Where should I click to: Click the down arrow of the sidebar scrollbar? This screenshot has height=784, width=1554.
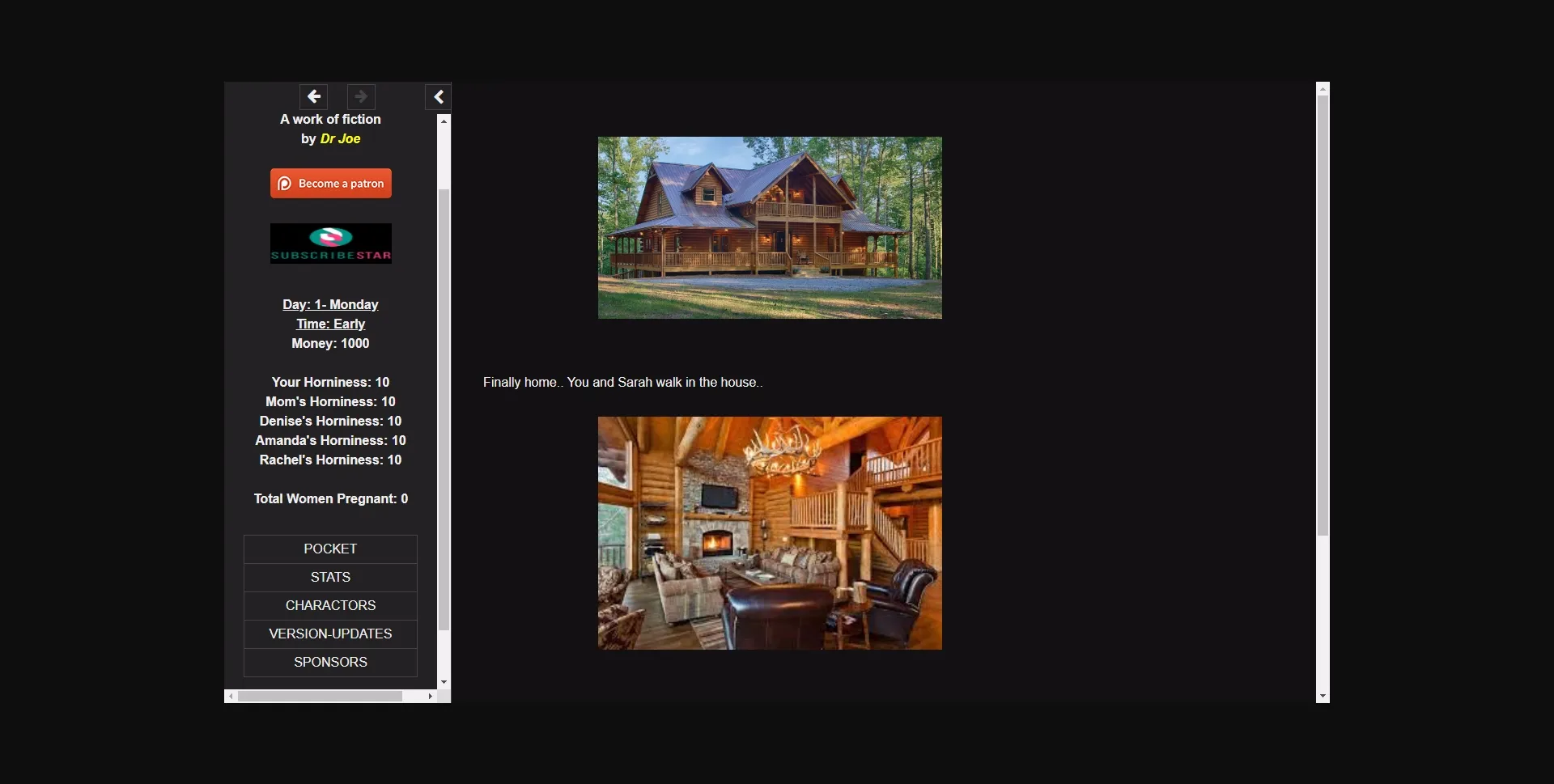(444, 682)
